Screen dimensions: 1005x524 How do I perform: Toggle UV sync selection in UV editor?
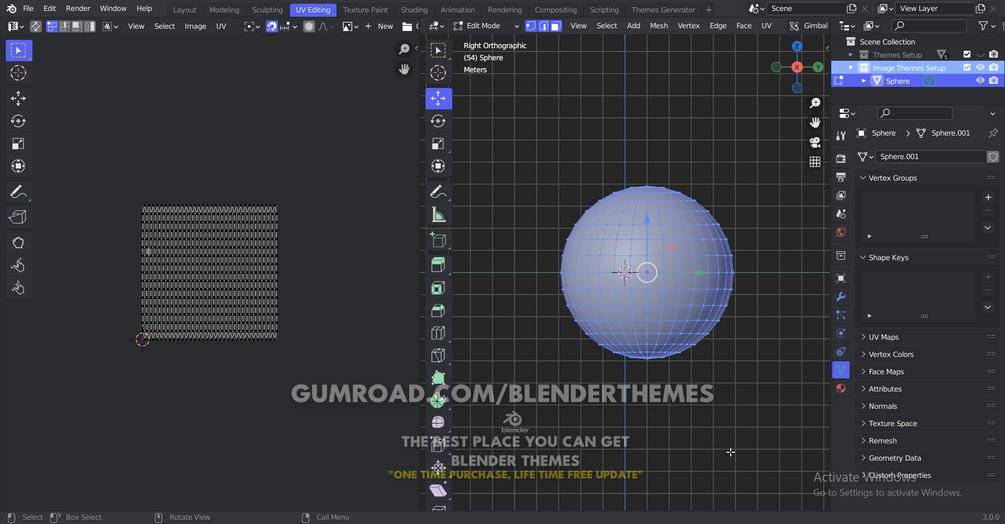tap(36, 26)
